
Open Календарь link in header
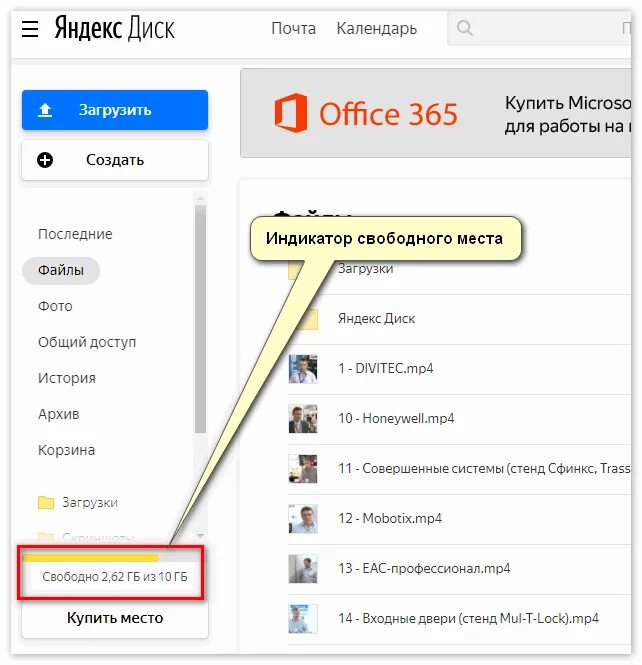click(377, 28)
